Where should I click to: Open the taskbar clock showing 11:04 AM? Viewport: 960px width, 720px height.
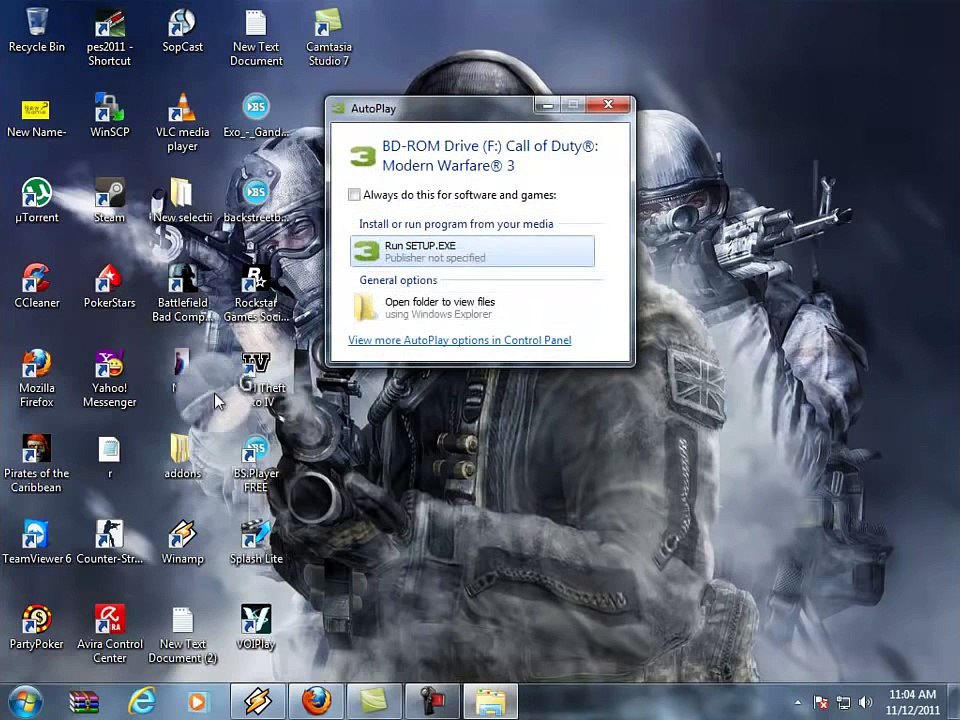point(912,702)
